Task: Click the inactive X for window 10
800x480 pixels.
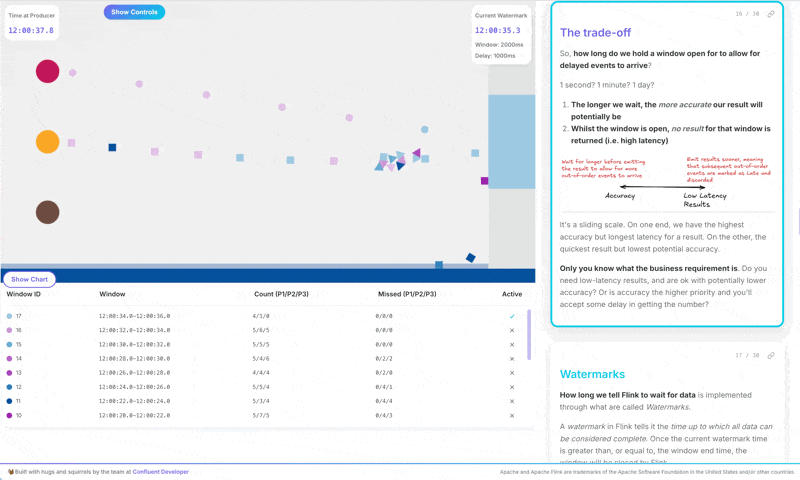Action: (512, 415)
